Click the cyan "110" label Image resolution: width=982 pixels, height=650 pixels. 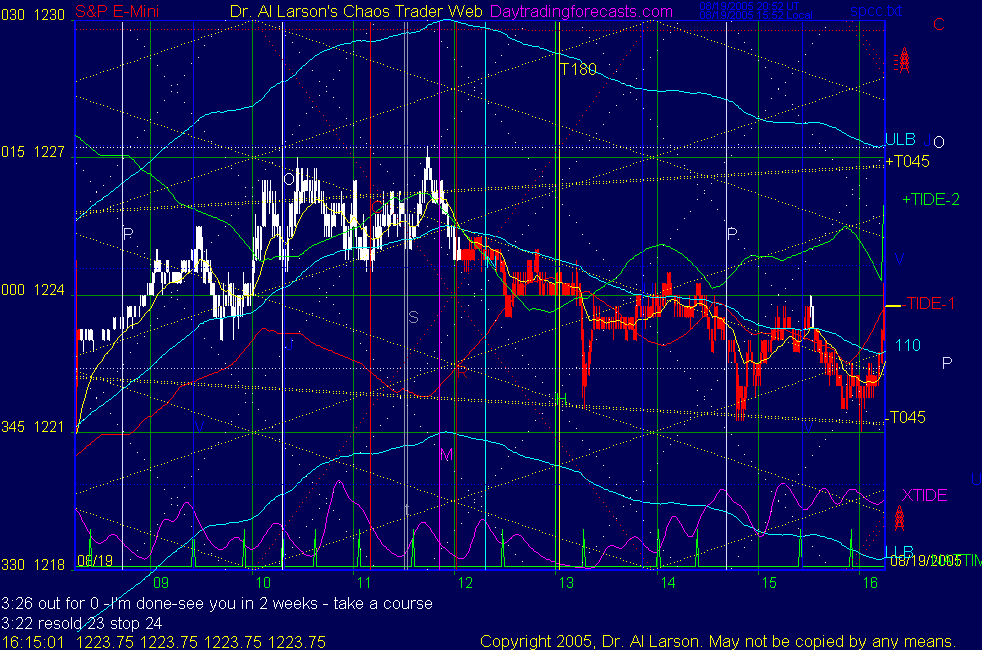pos(907,345)
